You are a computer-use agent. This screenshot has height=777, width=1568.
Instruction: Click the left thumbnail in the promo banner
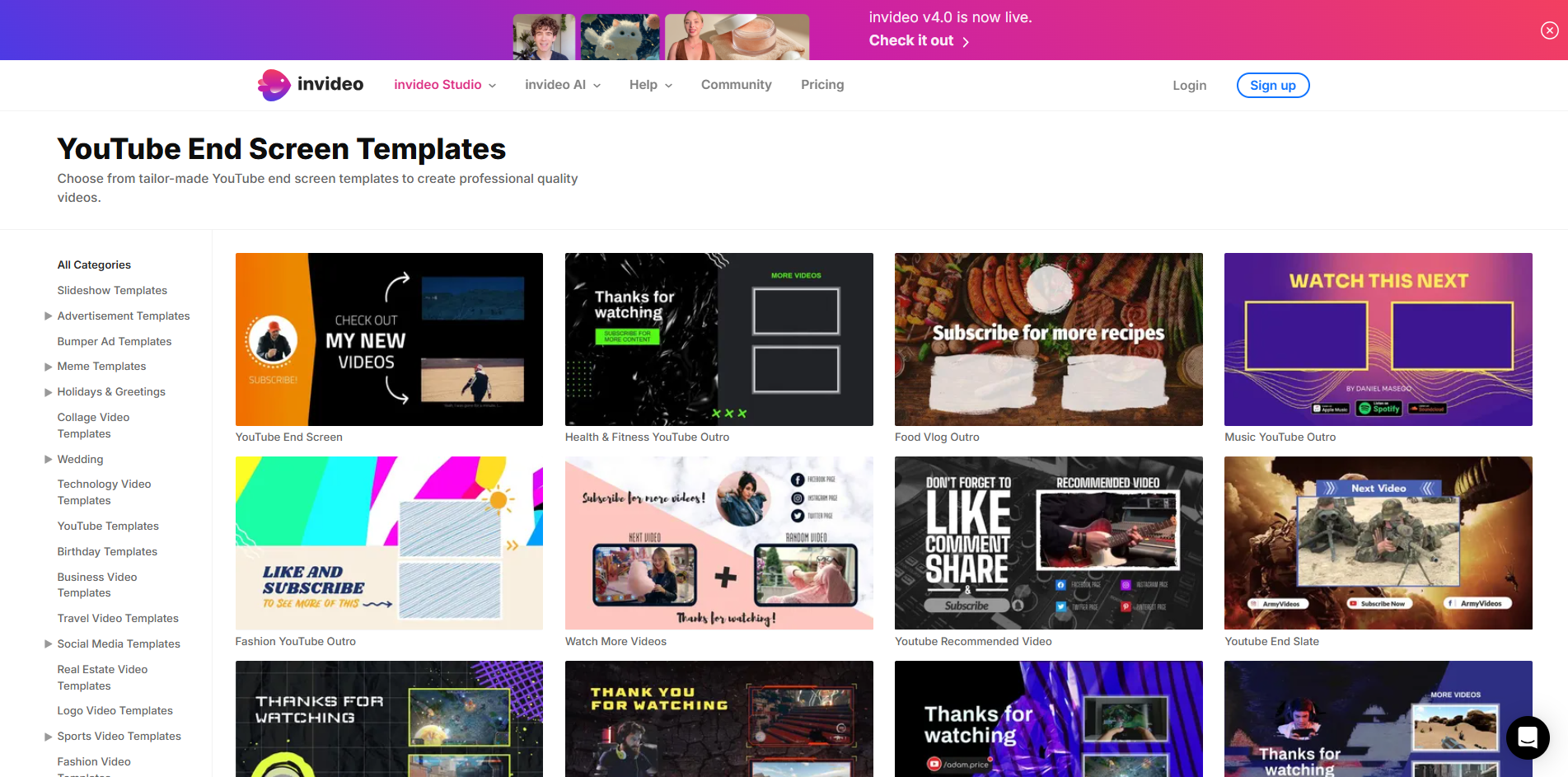pyautogui.click(x=544, y=36)
